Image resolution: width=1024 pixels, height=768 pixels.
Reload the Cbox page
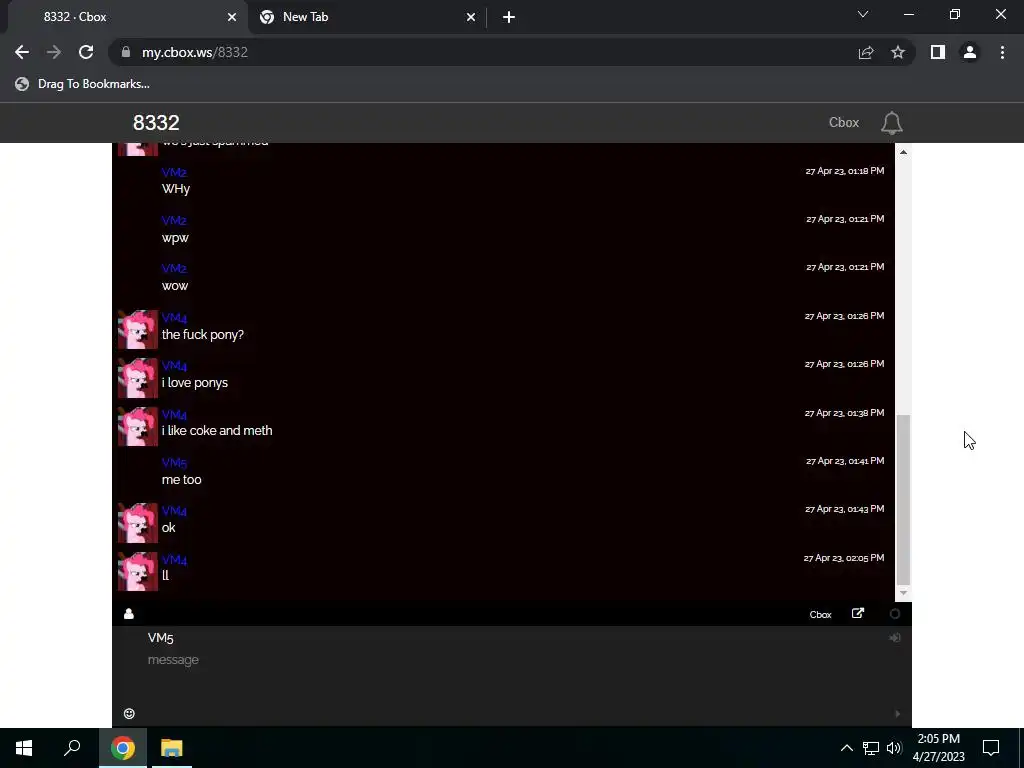86,52
